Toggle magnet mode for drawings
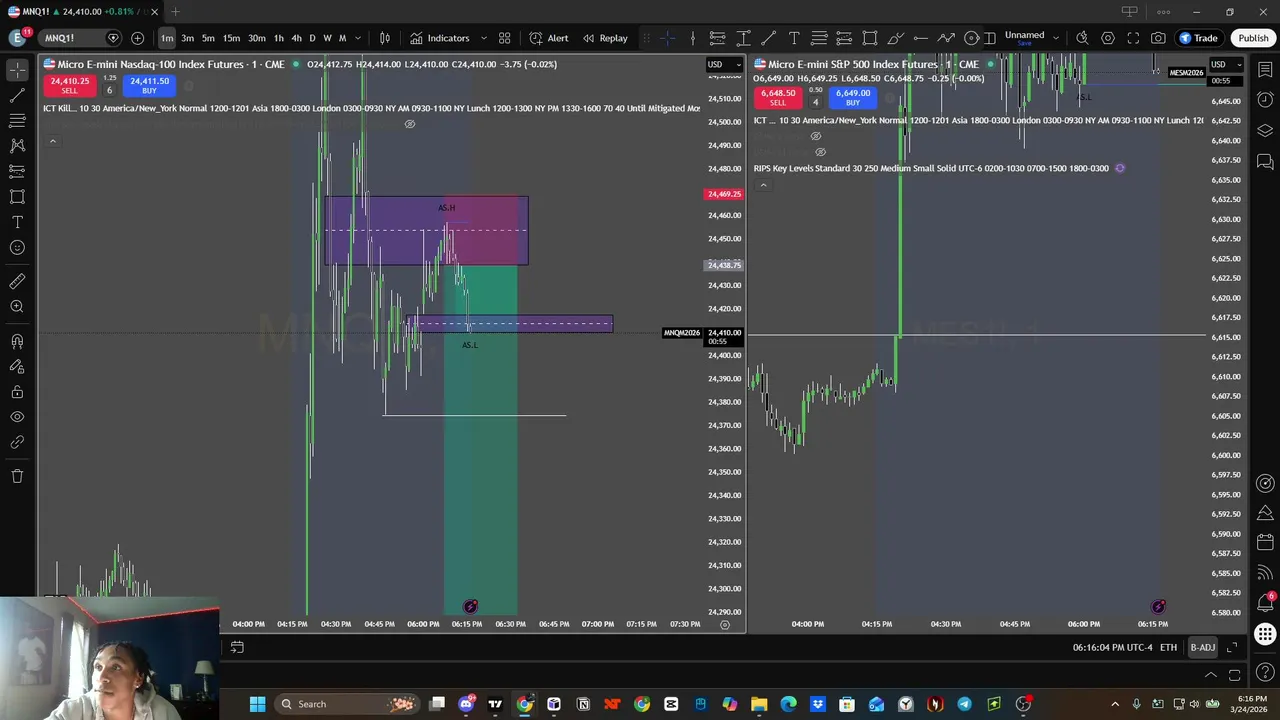The height and width of the screenshot is (720, 1280). click(x=17, y=342)
